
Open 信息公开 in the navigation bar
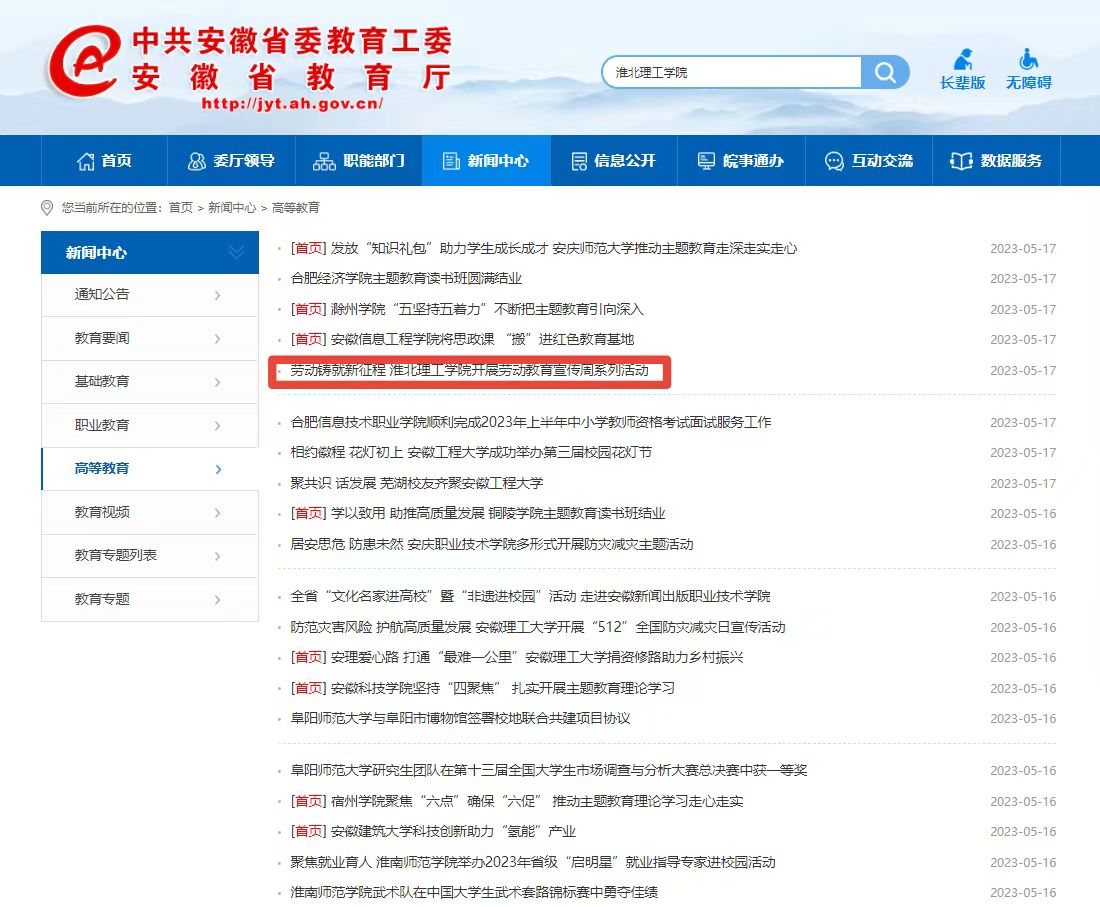click(x=613, y=161)
